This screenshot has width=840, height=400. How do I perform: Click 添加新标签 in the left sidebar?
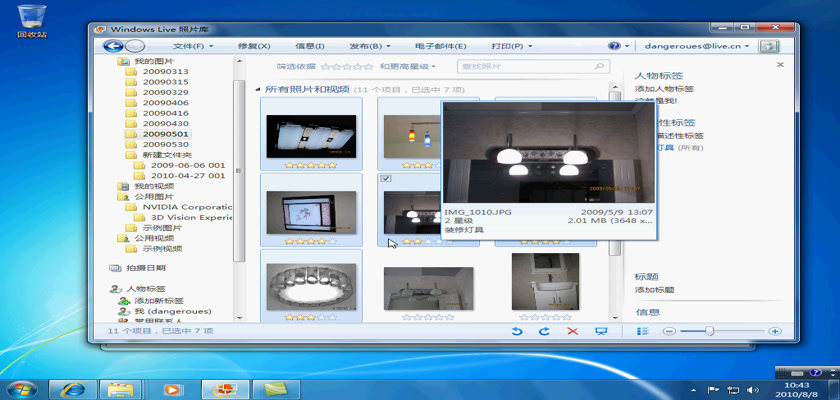click(x=160, y=301)
